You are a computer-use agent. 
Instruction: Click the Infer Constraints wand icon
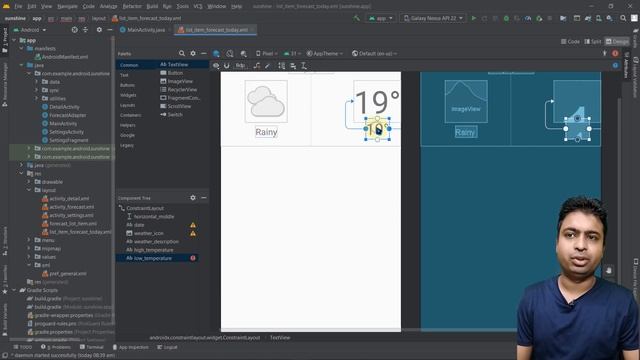tap(267, 66)
